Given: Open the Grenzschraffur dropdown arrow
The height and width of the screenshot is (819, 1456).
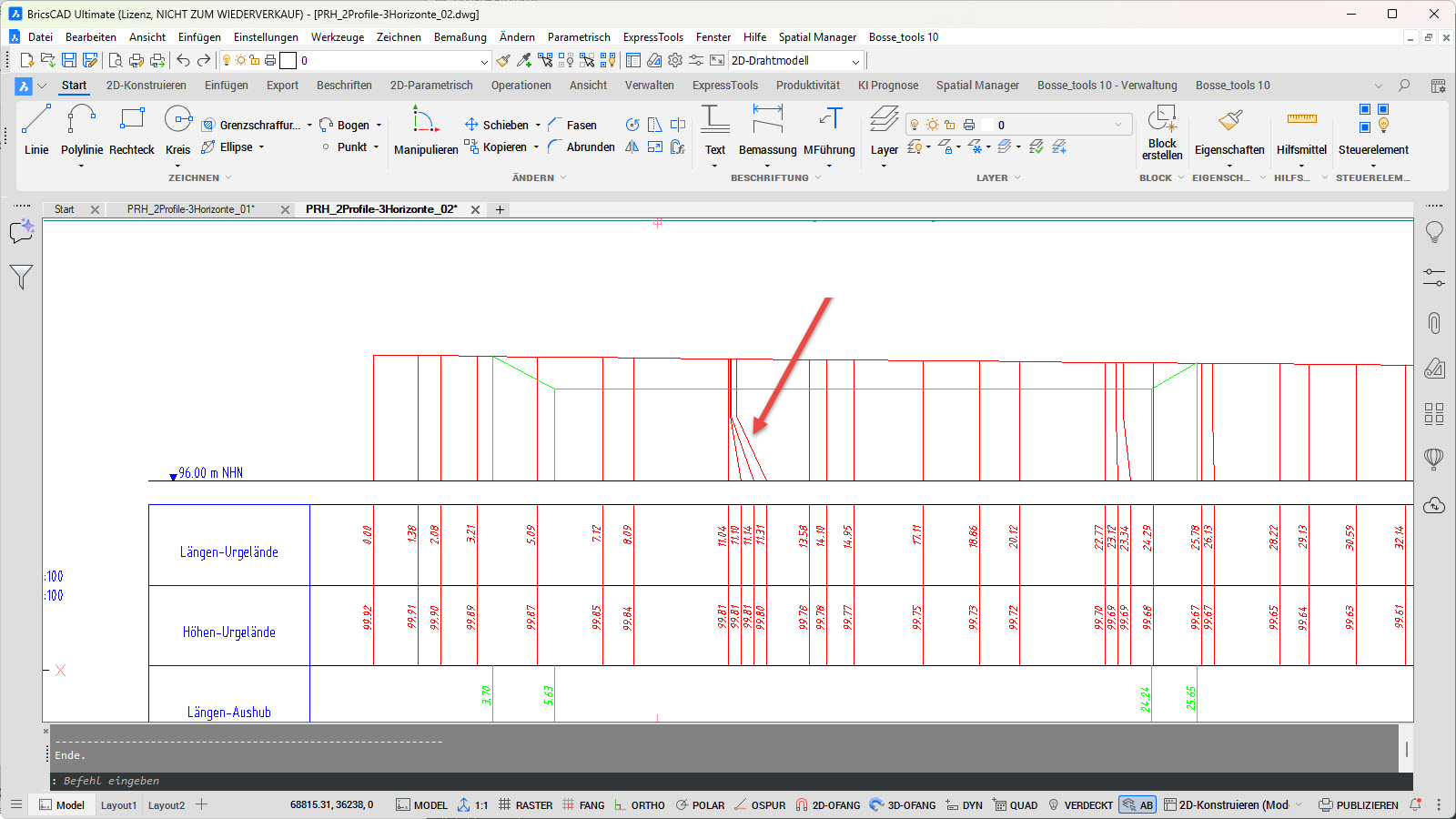Looking at the screenshot, I should [309, 126].
